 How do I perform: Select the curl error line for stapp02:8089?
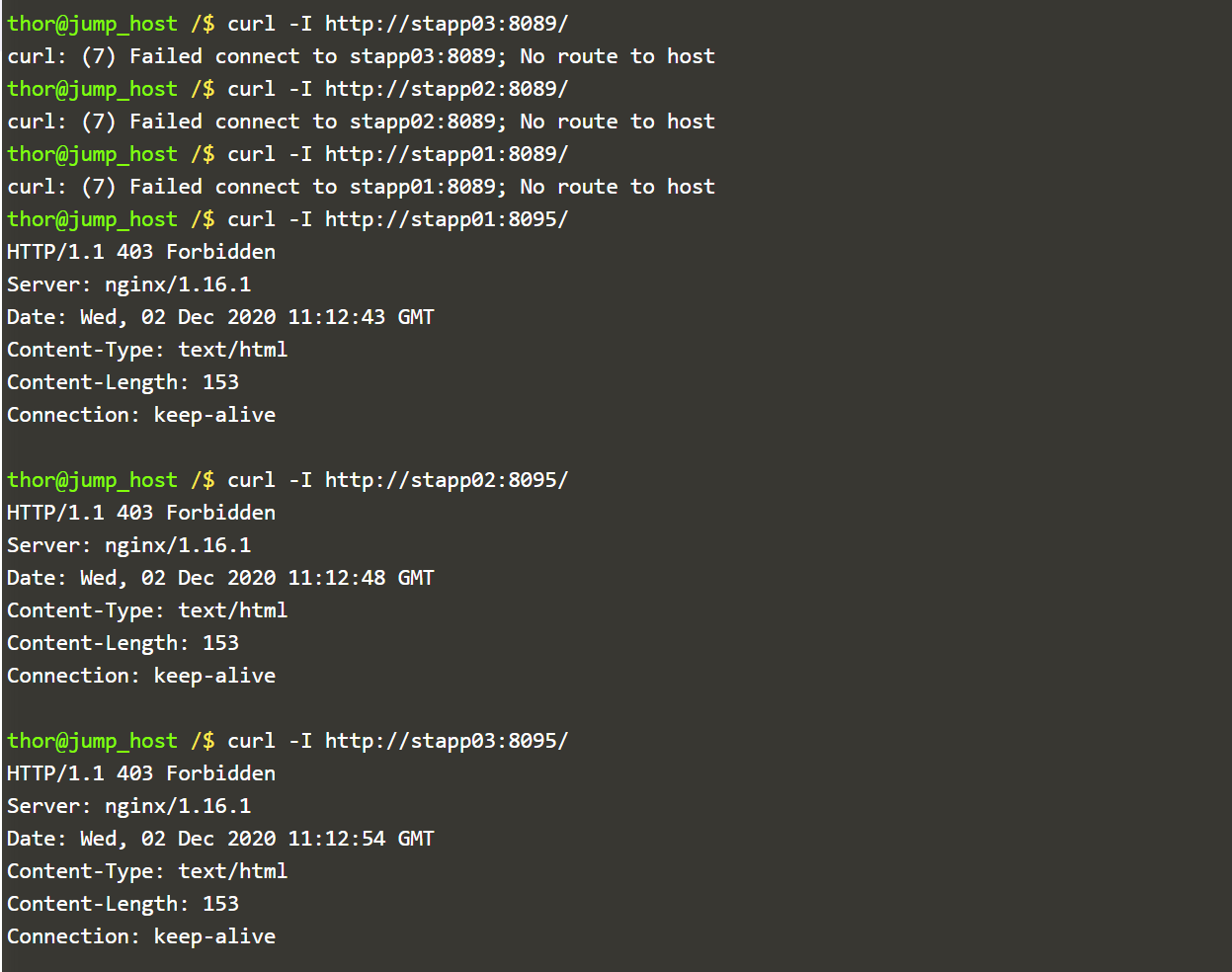point(361,121)
